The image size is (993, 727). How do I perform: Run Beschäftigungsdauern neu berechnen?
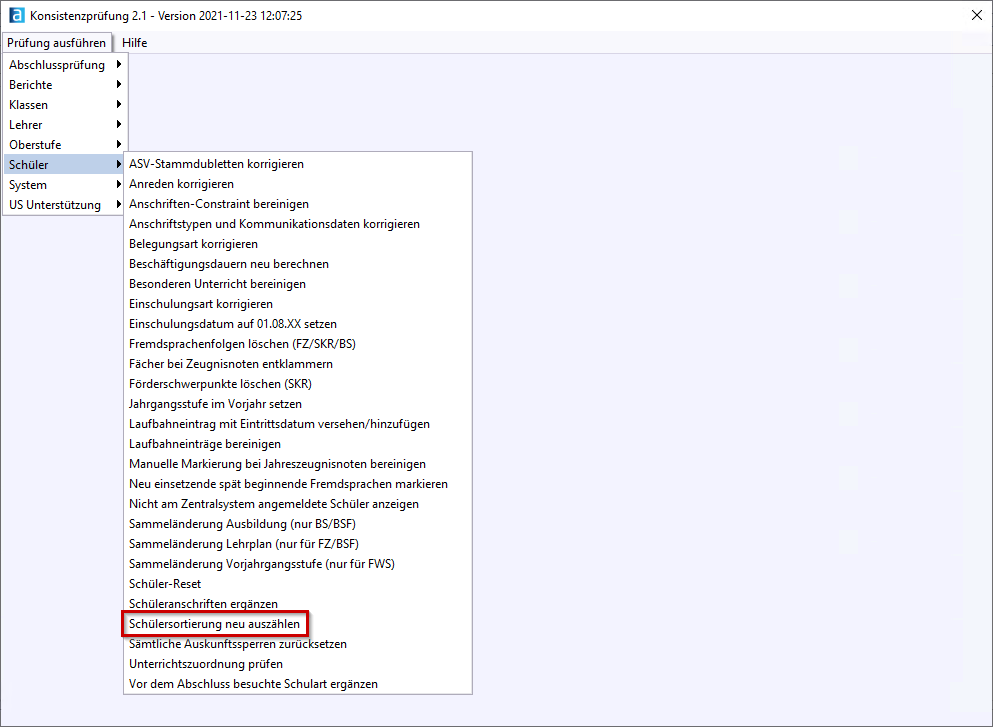298,264
